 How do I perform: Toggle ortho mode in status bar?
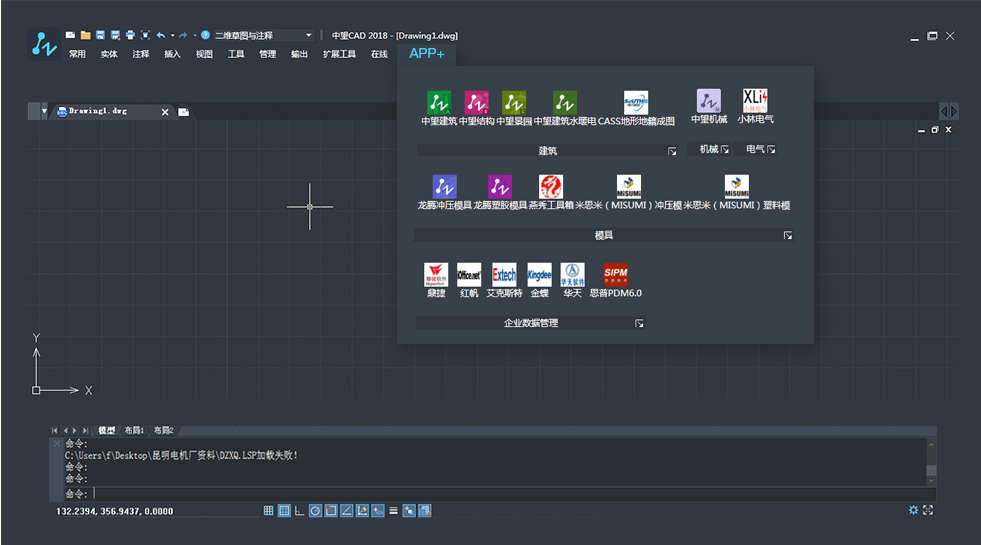[x=300, y=511]
